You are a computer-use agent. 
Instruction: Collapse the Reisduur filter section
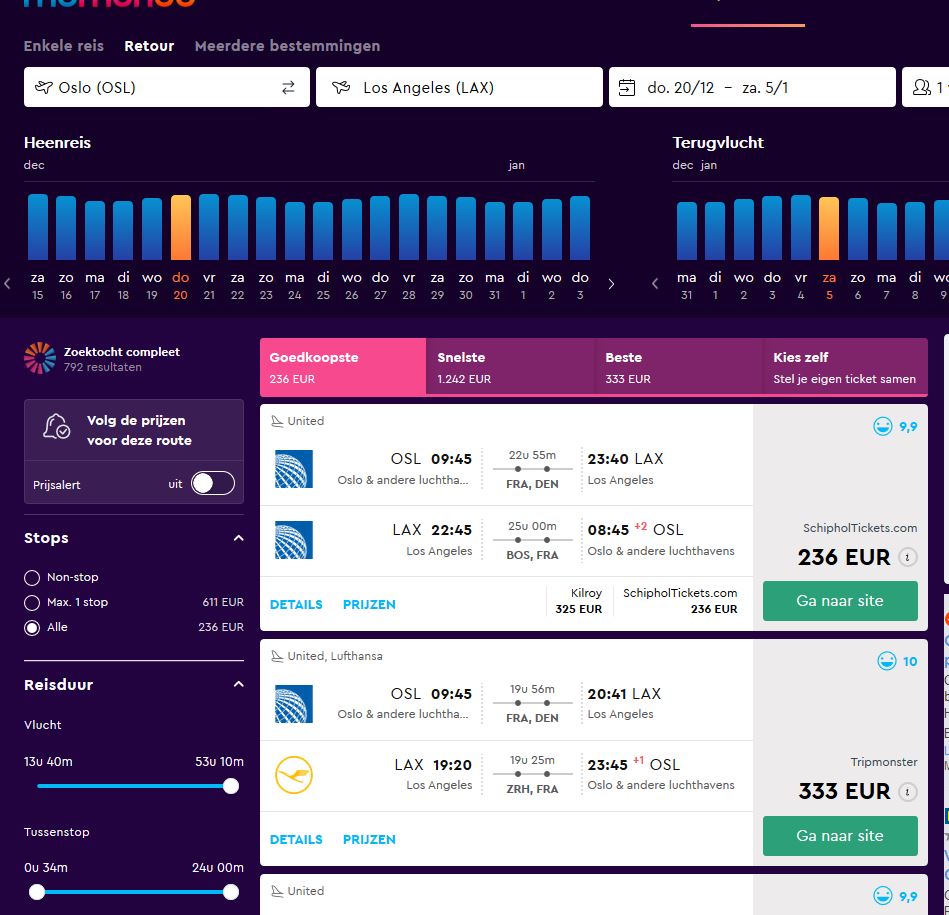238,684
